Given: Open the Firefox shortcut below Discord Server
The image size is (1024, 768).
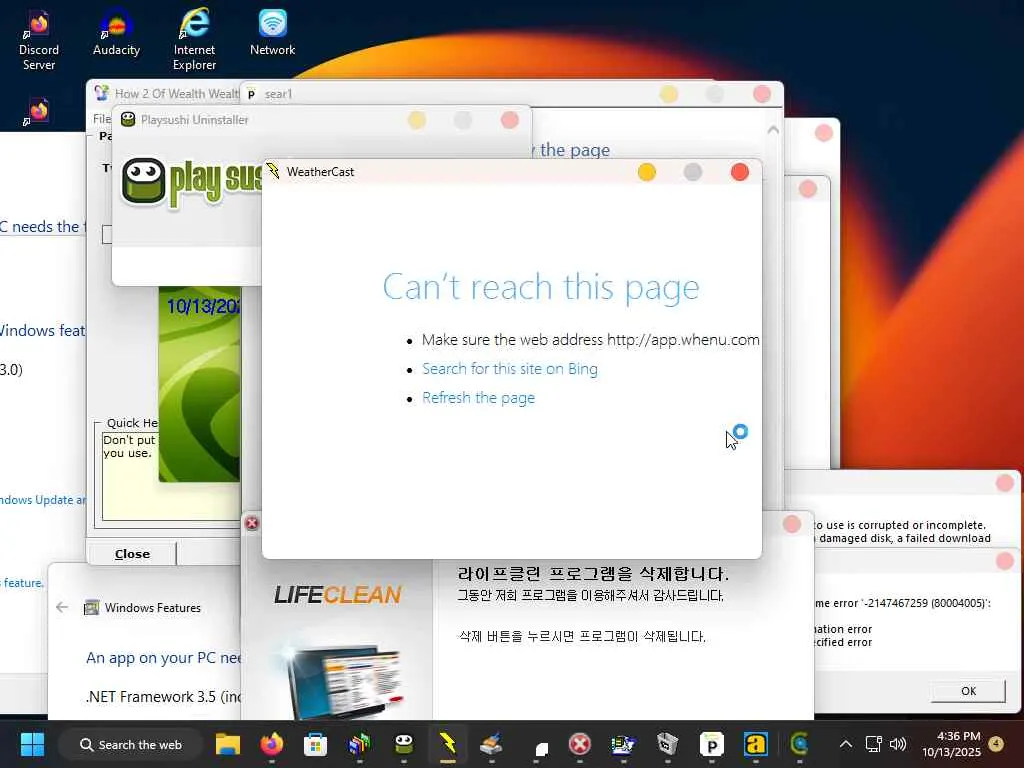Looking at the screenshot, I should coord(39,111).
